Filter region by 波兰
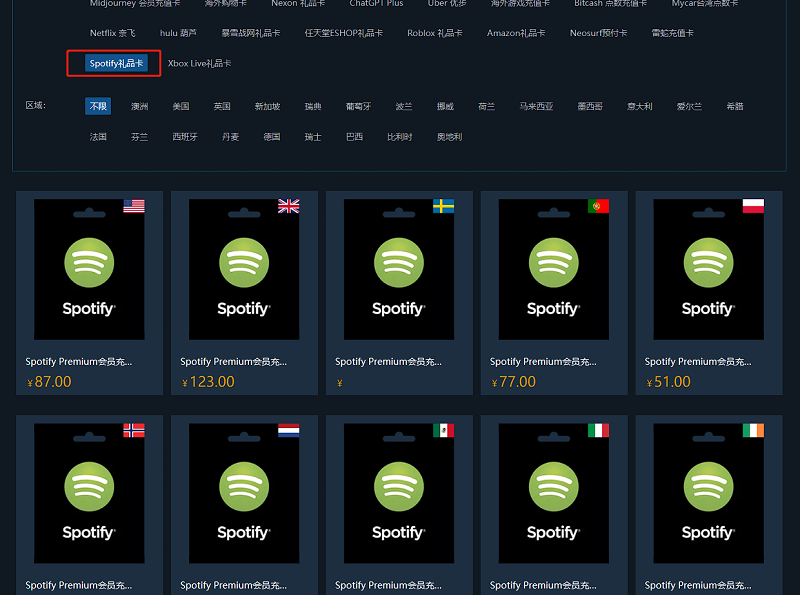Image resolution: width=800 pixels, height=595 pixels. pyautogui.click(x=404, y=106)
